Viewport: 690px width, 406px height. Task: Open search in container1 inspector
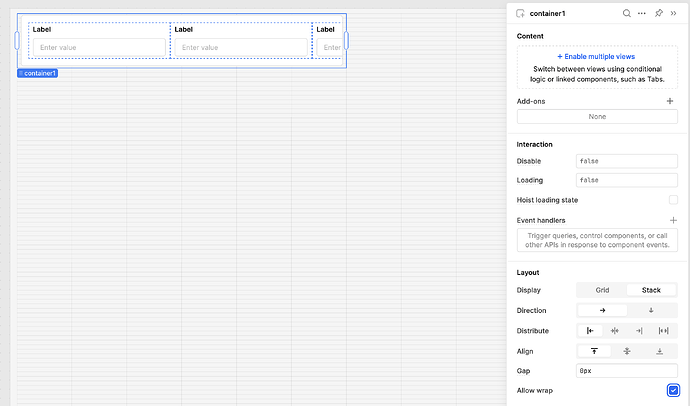pos(627,13)
